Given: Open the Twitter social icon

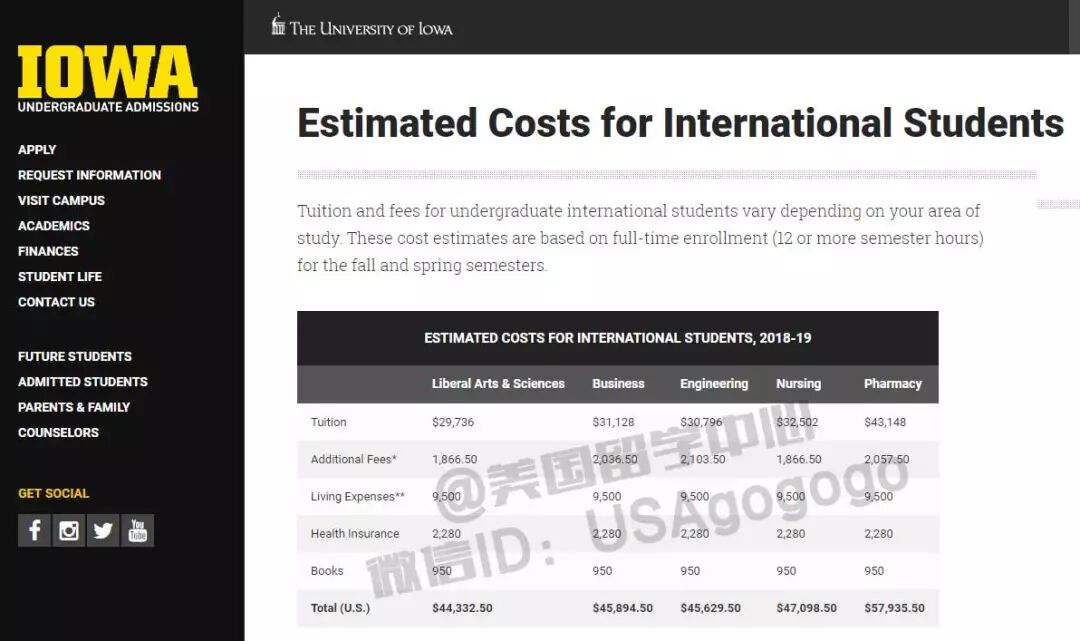Looking at the screenshot, I should click(103, 530).
